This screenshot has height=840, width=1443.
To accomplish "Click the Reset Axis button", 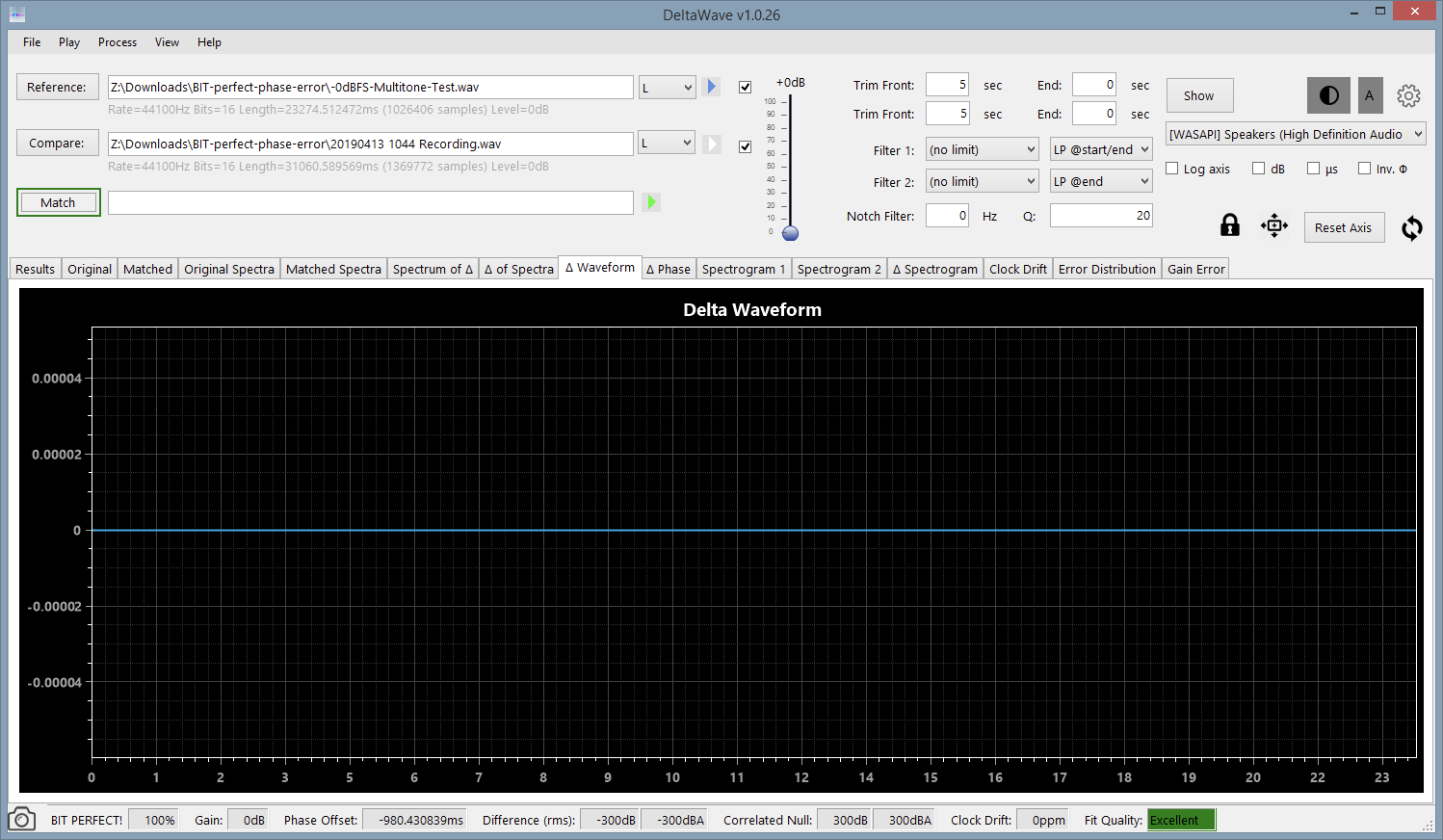I will [x=1343, y=227].
